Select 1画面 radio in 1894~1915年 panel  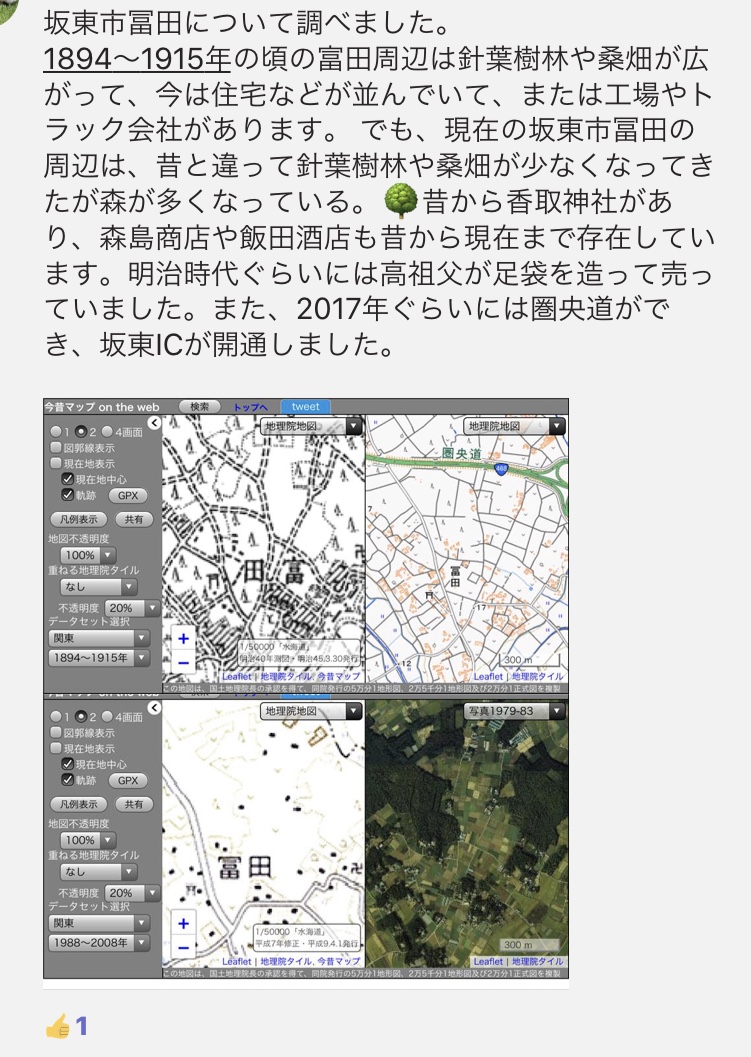pos(56,431)
